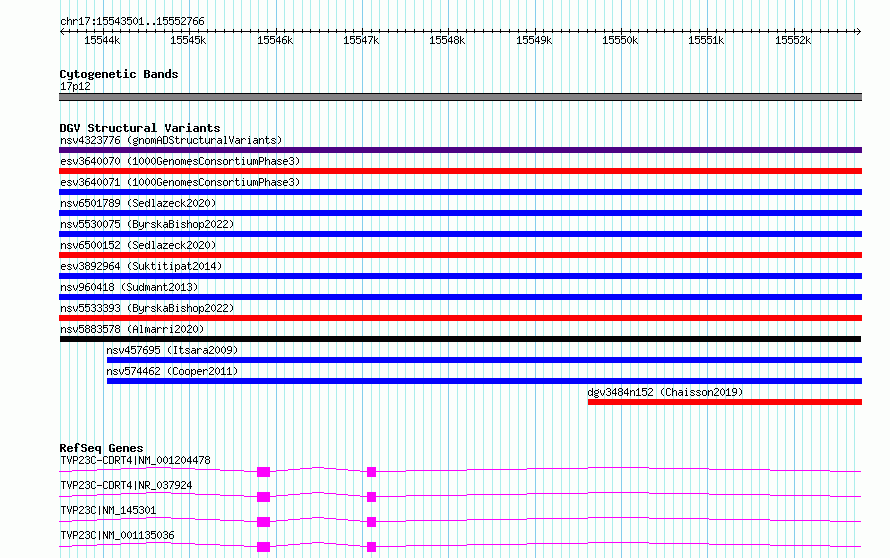Click the purple nsv4323776 variant bar
This screenshot has width=890, height=558.
point(460,150)
